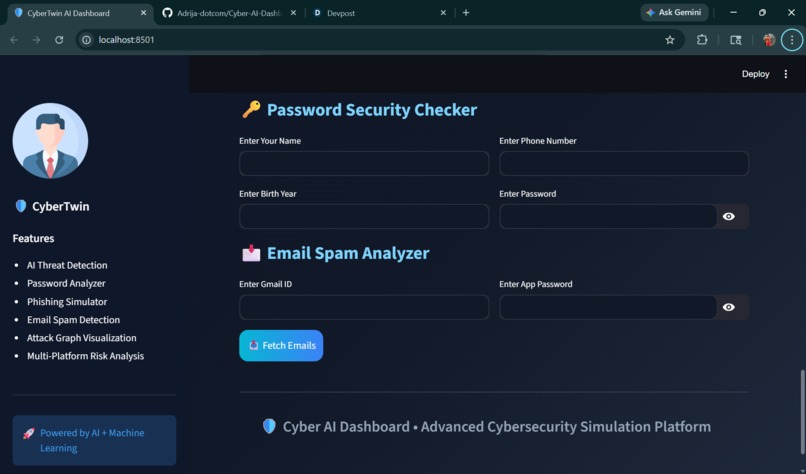Image resolution: width=806 pixels, height=474 pixels.
Task: Click the Powered by AI + Machine Learning text
Action: (92, 441)
